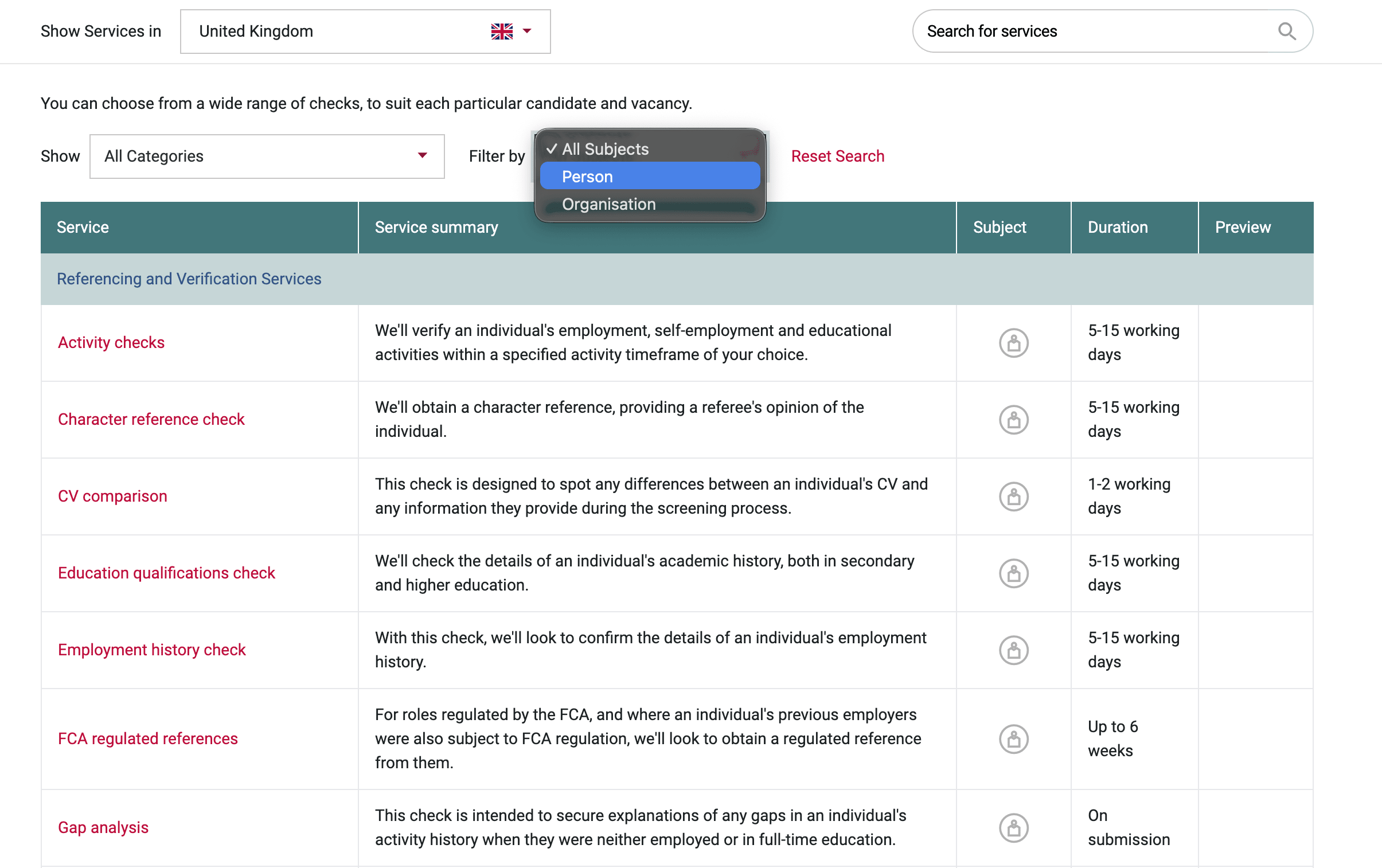Open Education qualifications check link
This screenshot has width=1382, height=868.
(x=166, y=574)
